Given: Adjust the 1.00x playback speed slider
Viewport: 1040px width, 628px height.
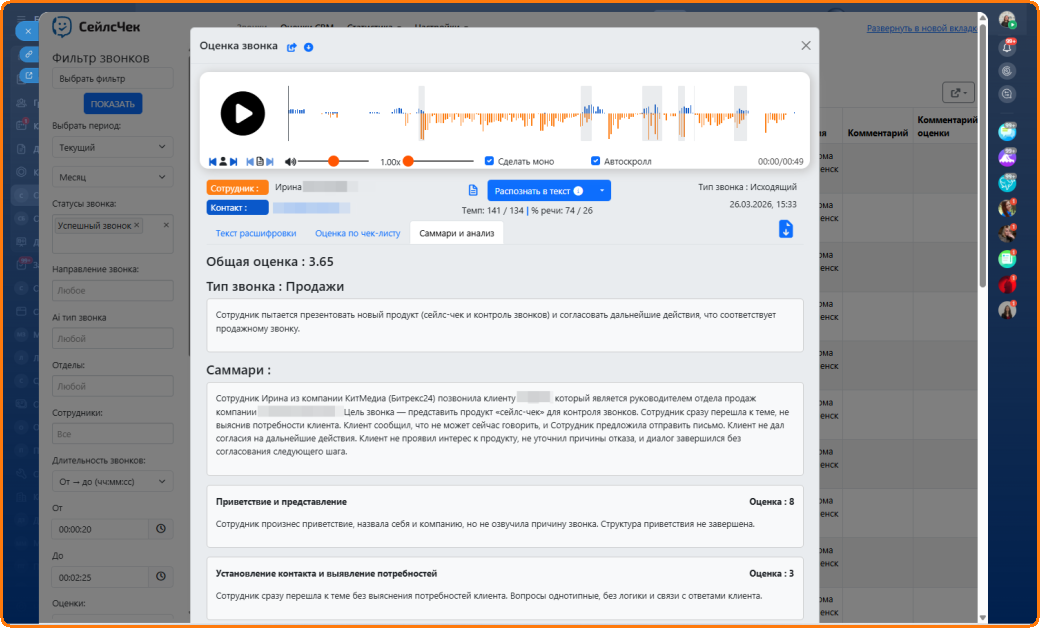Looking at the screenshot, I should pos(409,161).
